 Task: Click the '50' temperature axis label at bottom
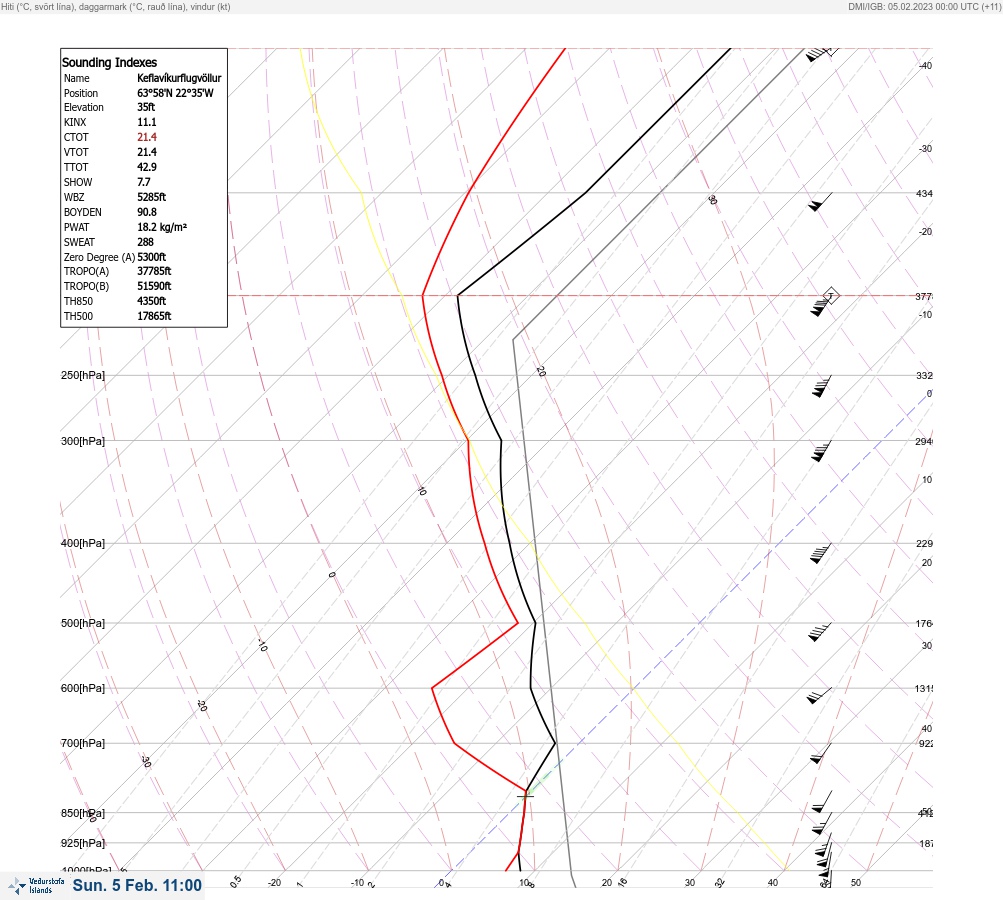click(856, 883)
